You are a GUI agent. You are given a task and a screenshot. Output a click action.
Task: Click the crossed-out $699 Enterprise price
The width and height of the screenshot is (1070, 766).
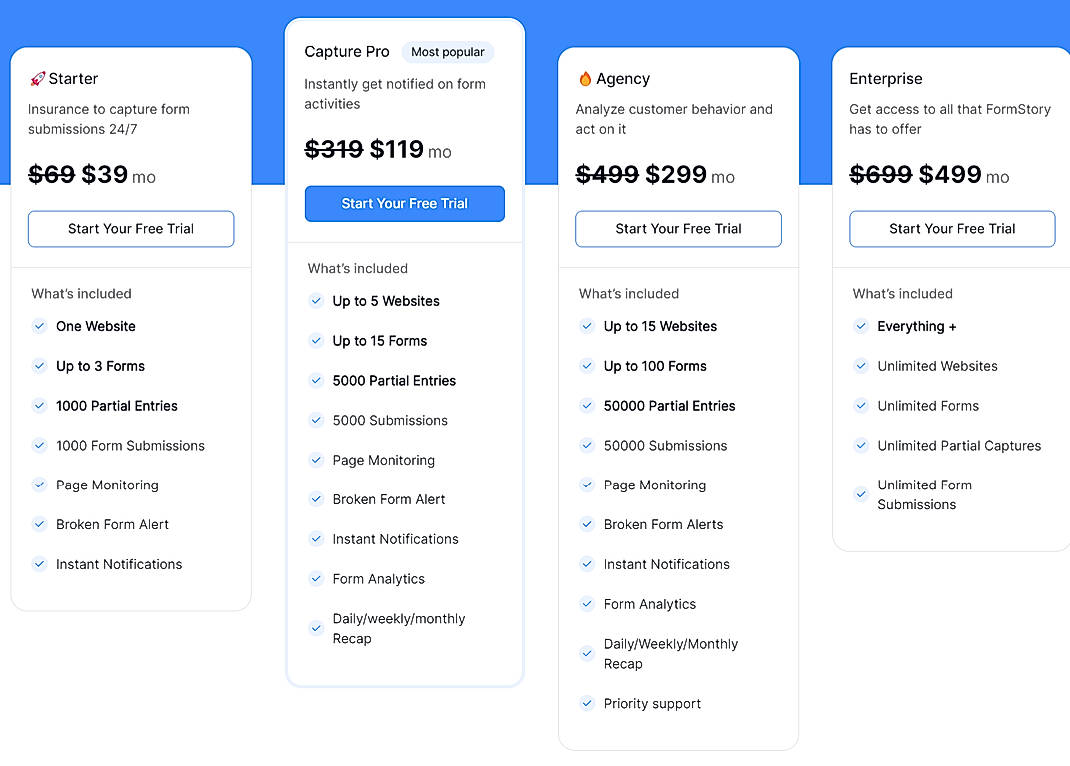[x=878, y=174]
